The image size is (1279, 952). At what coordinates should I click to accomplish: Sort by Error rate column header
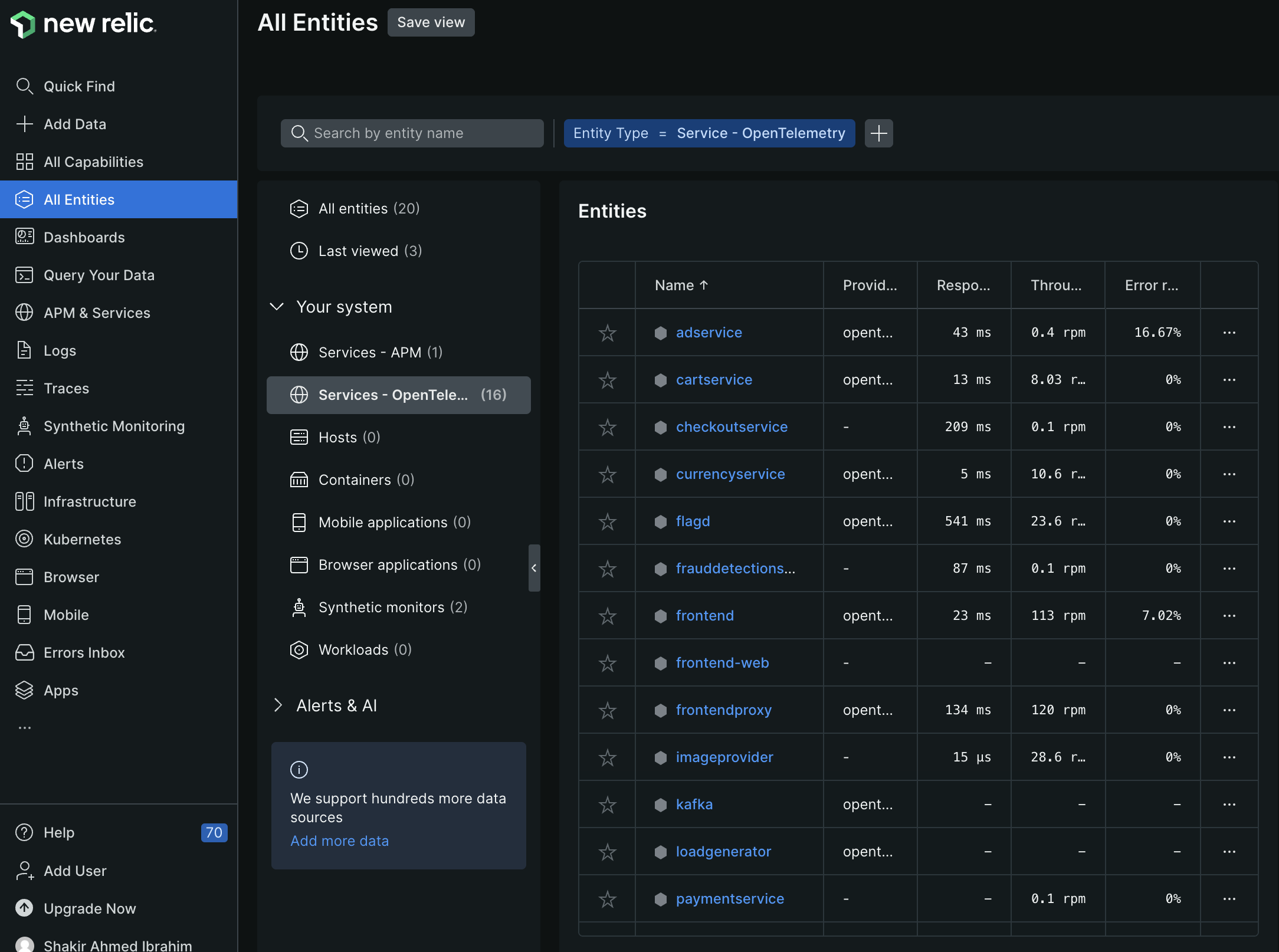pyautogui.click(x=1152, y=285)
